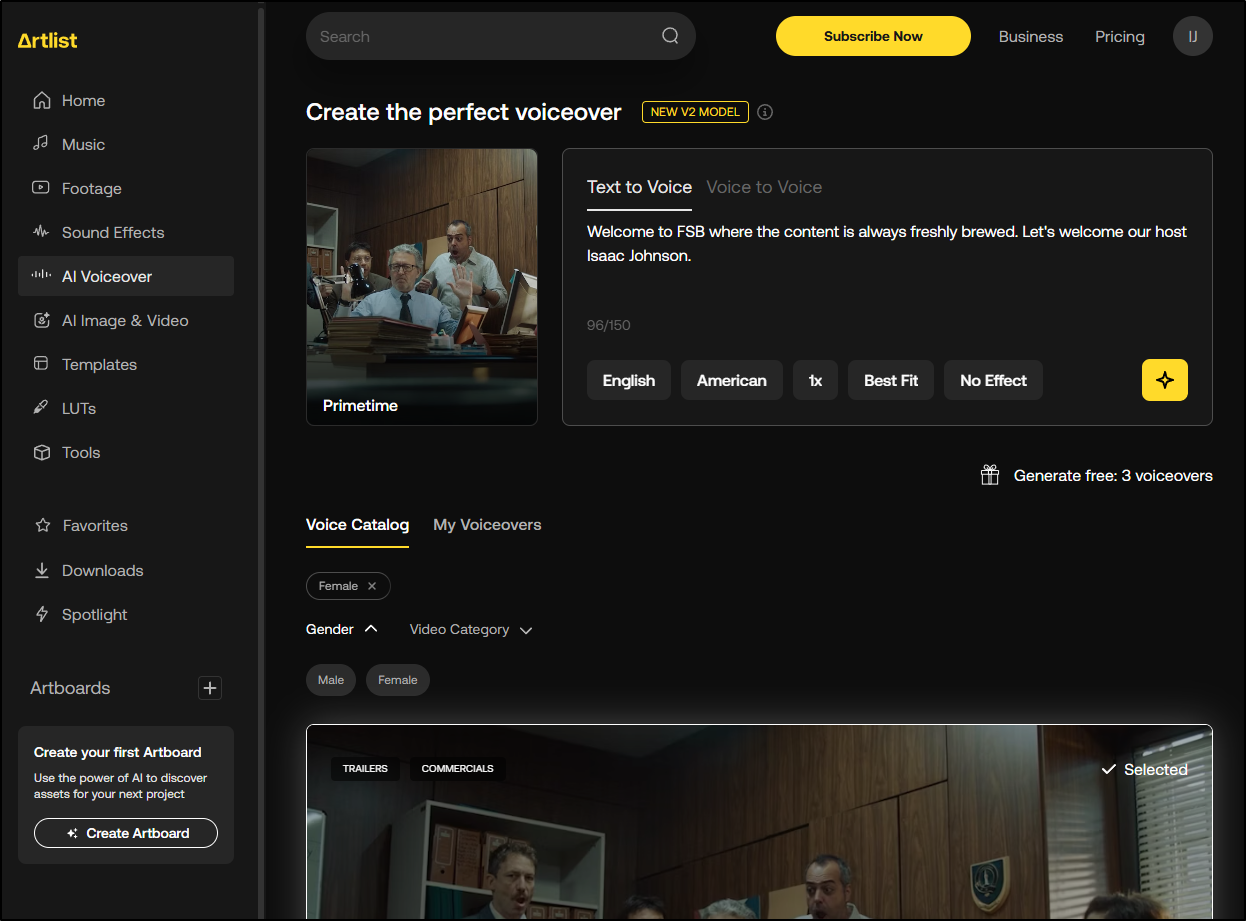Open the No Effect dropdown
Screen dimensions: 1246x921
(993, 380)
